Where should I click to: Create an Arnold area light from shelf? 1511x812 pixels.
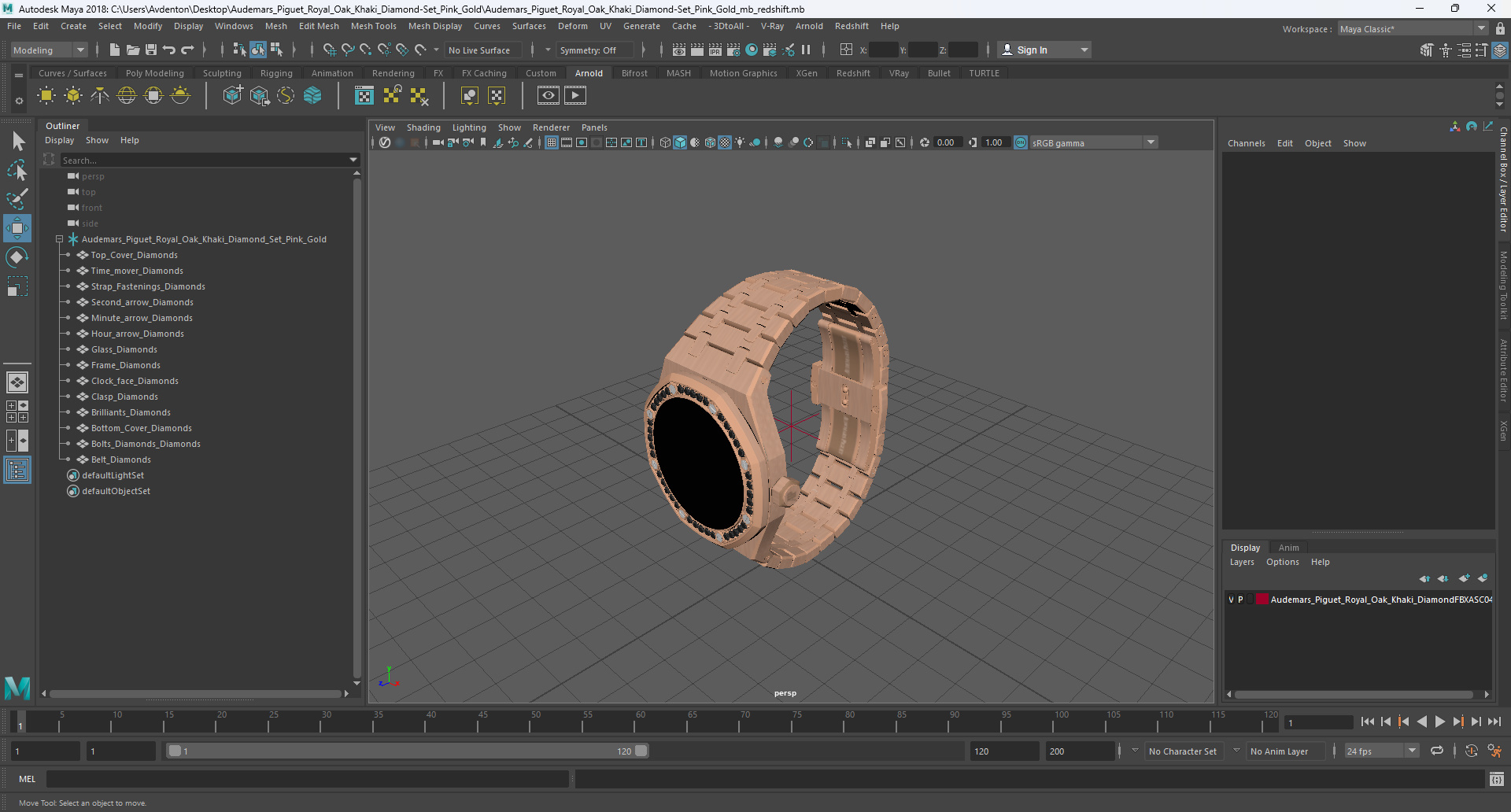pos(46,96)
